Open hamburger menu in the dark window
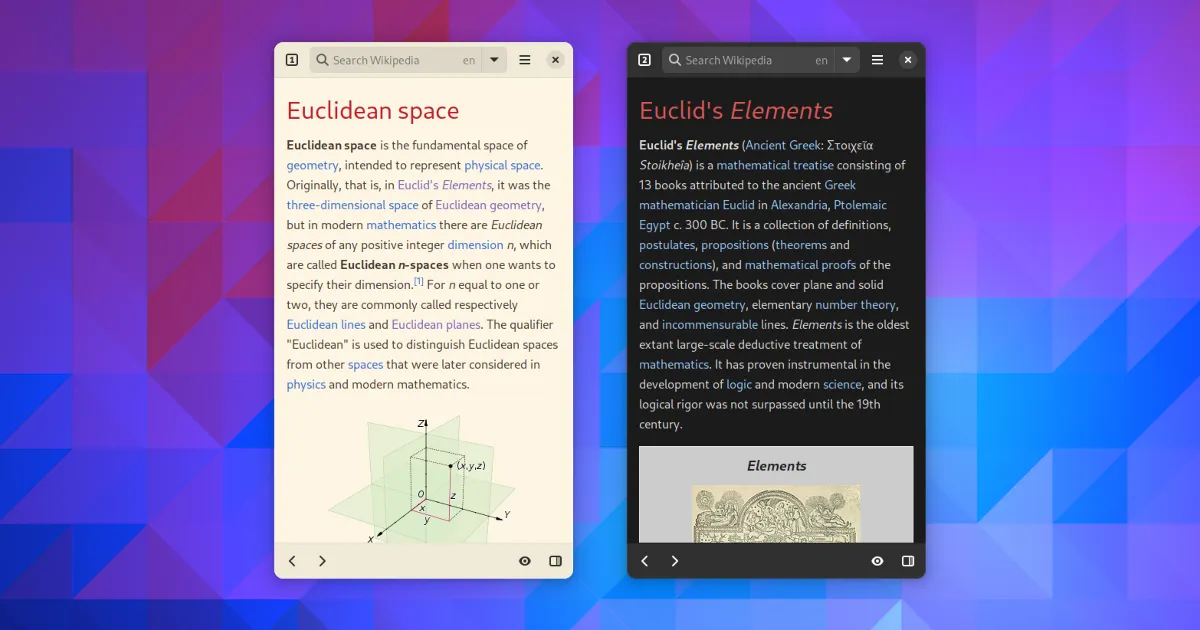The width and height of the screenshot is (1200, 630). (x=877, y=60)
